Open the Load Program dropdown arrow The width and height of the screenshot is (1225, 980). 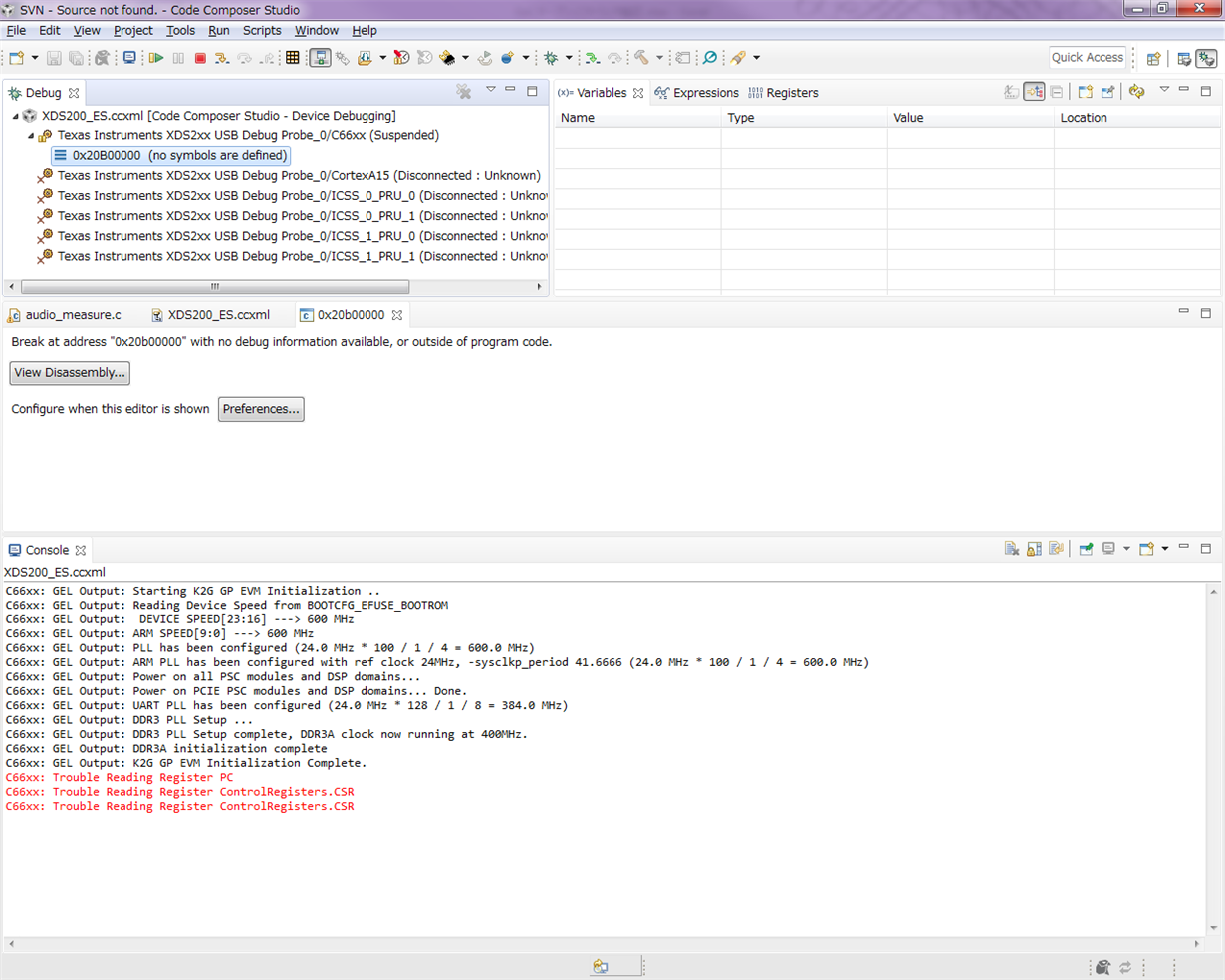coord(382,58)
